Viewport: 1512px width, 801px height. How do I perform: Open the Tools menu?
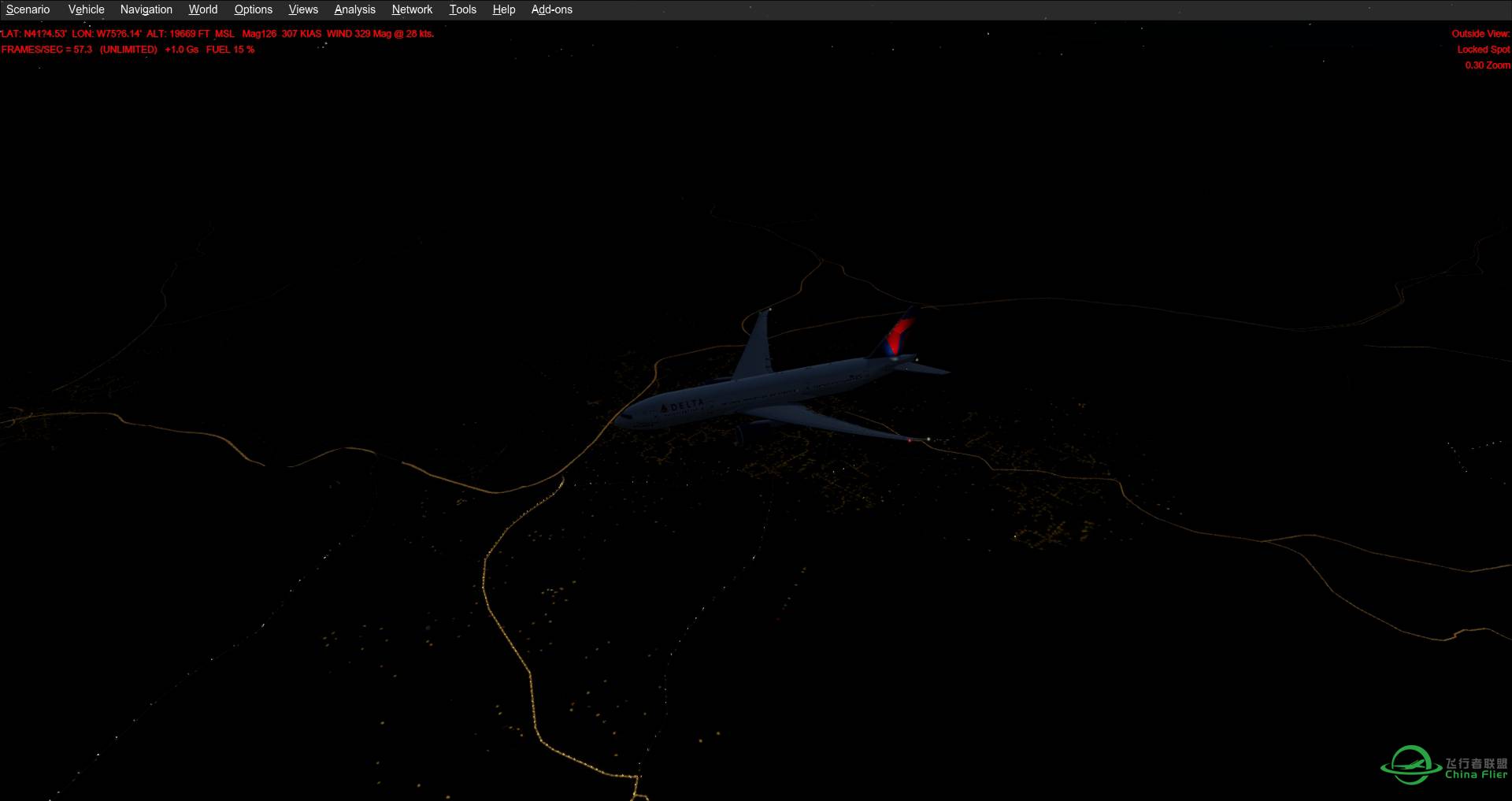point(462,9)
